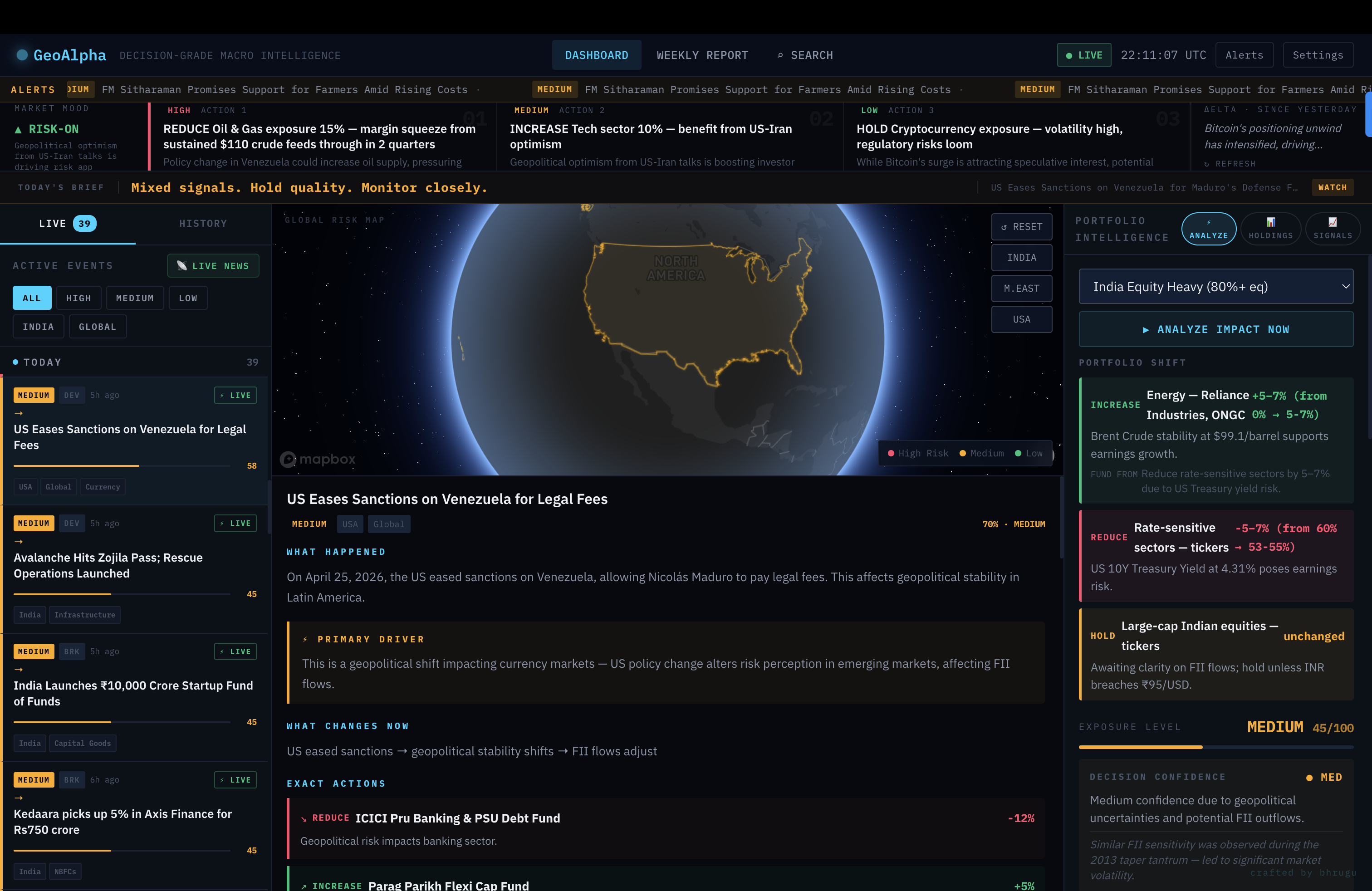This screenshot has width=1372, height=891.
Task: Click the REDUCE Rate-sensitive sectors card
Action: pyautogui.click(x=1216, y=556)
